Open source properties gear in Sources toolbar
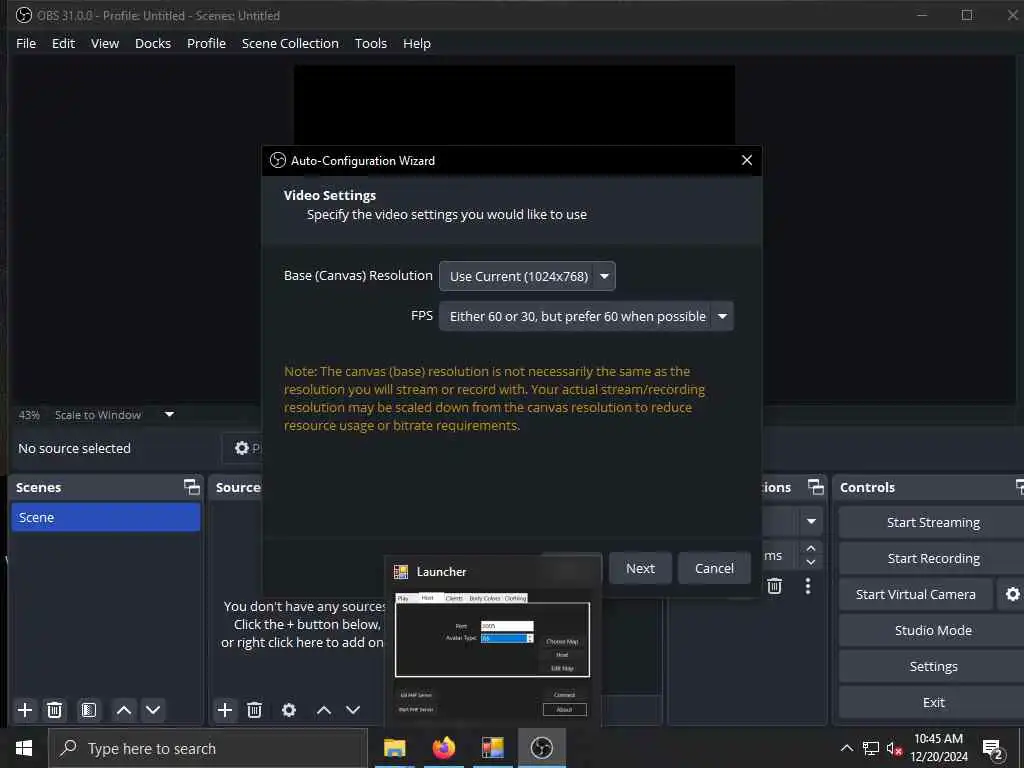 (x=289, y=710)
